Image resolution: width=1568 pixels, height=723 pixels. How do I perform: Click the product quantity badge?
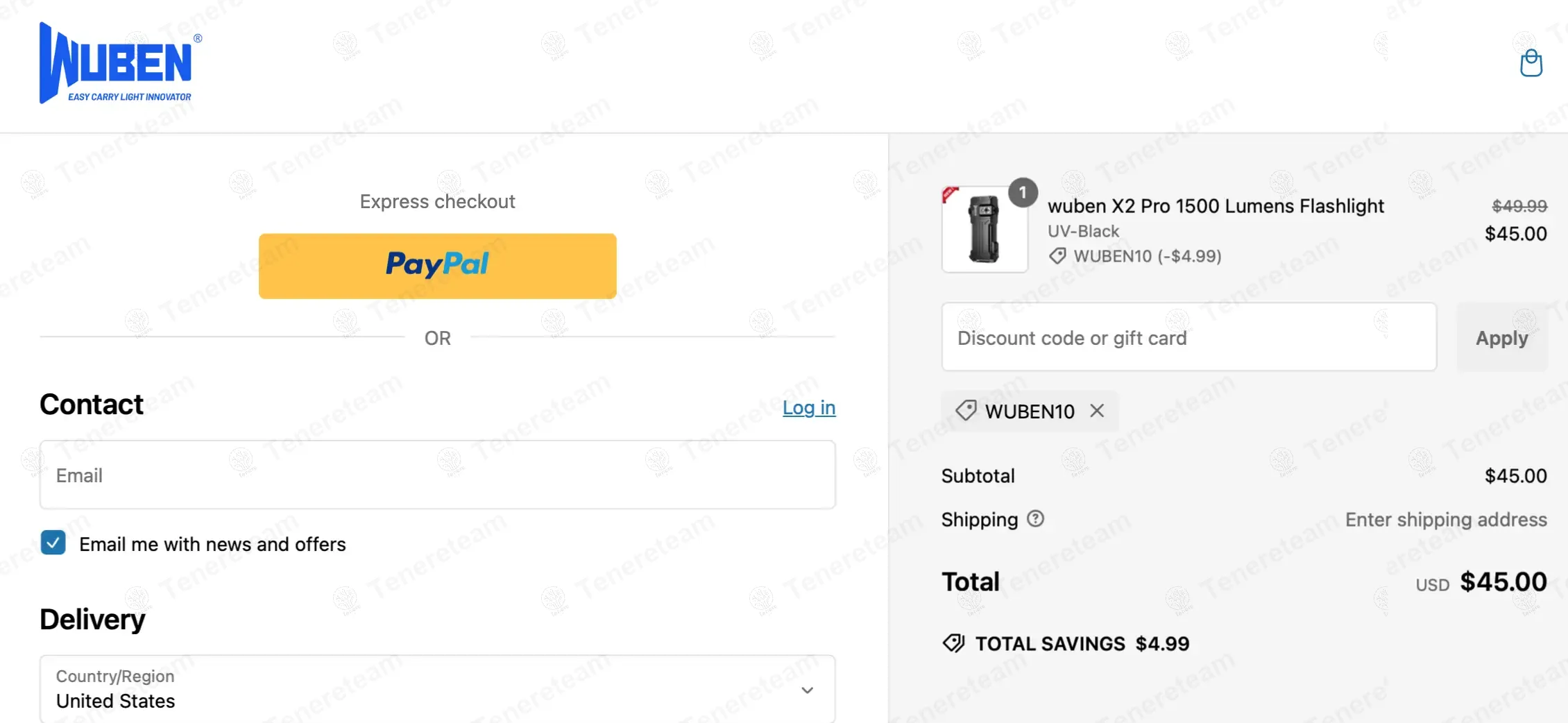pyautogui.click(x=1022, y=192)
